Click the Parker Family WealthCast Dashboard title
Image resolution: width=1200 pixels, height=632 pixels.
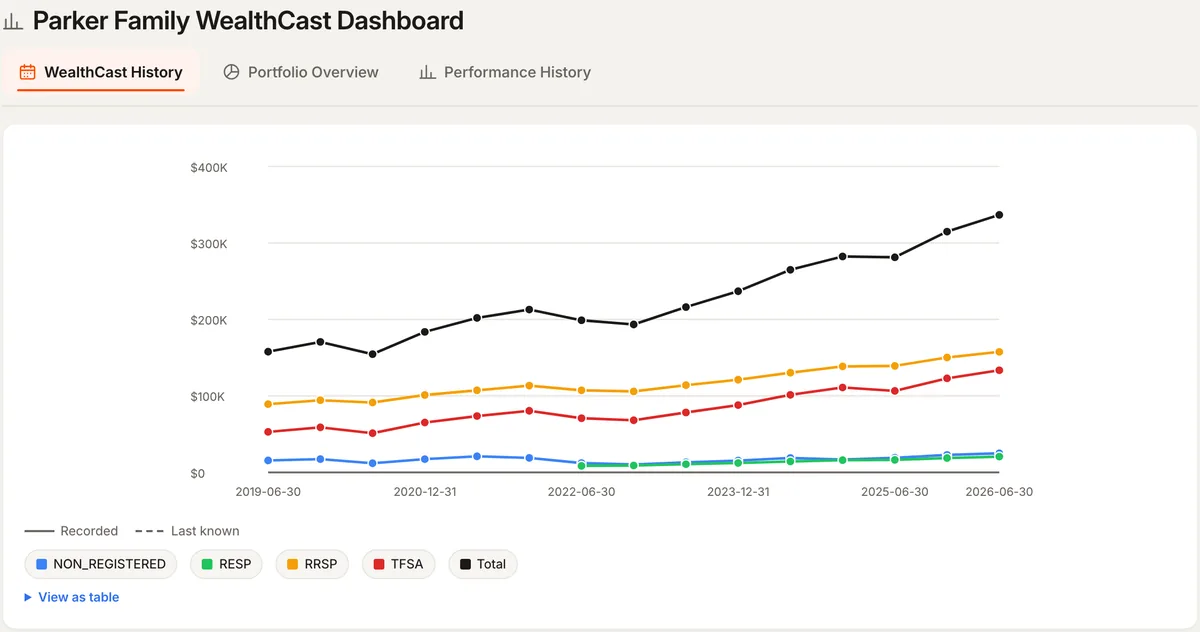click(x=248, y=20)
